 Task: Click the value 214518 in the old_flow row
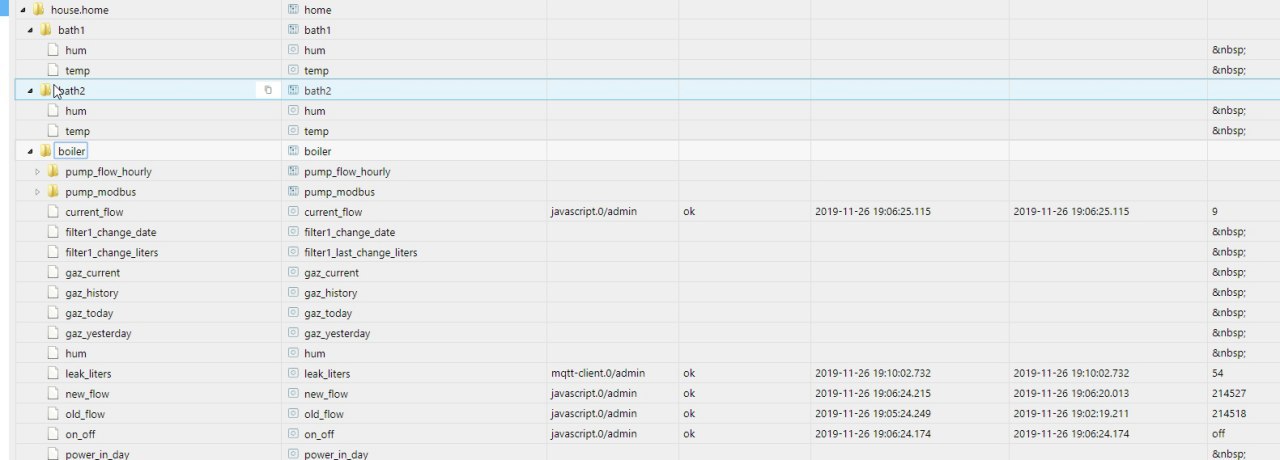(1228, 414)
